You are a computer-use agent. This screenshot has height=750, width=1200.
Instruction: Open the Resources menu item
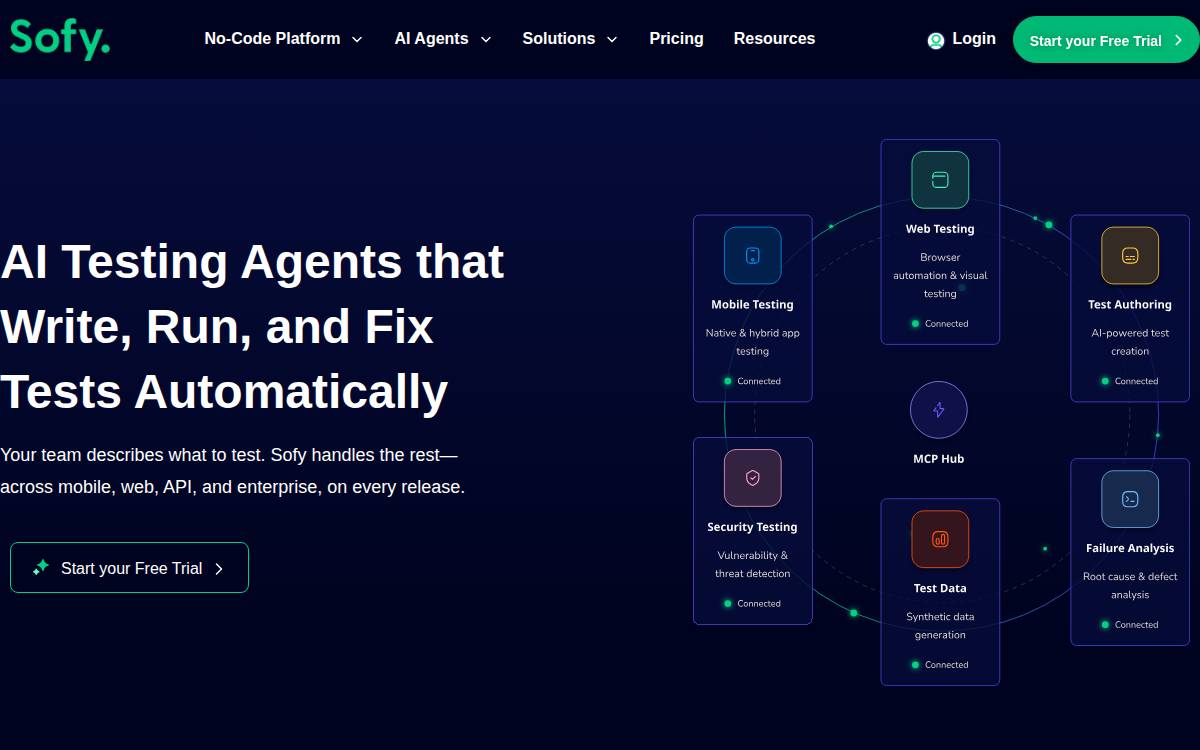click(x=774, y=39)
